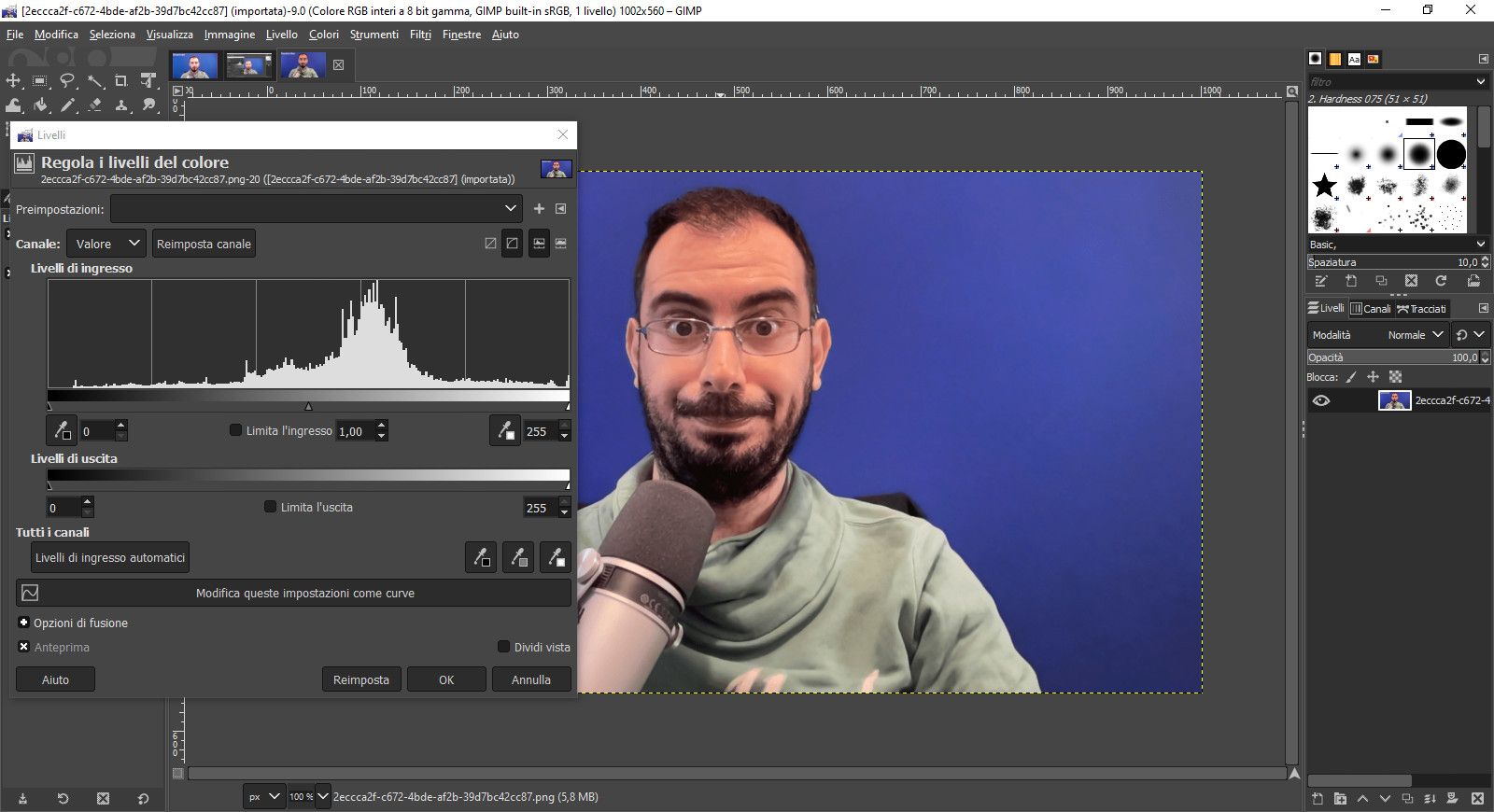Open presets menu icon next to plus
Screen dimensions: 1494x812
(x=561, y=209)
